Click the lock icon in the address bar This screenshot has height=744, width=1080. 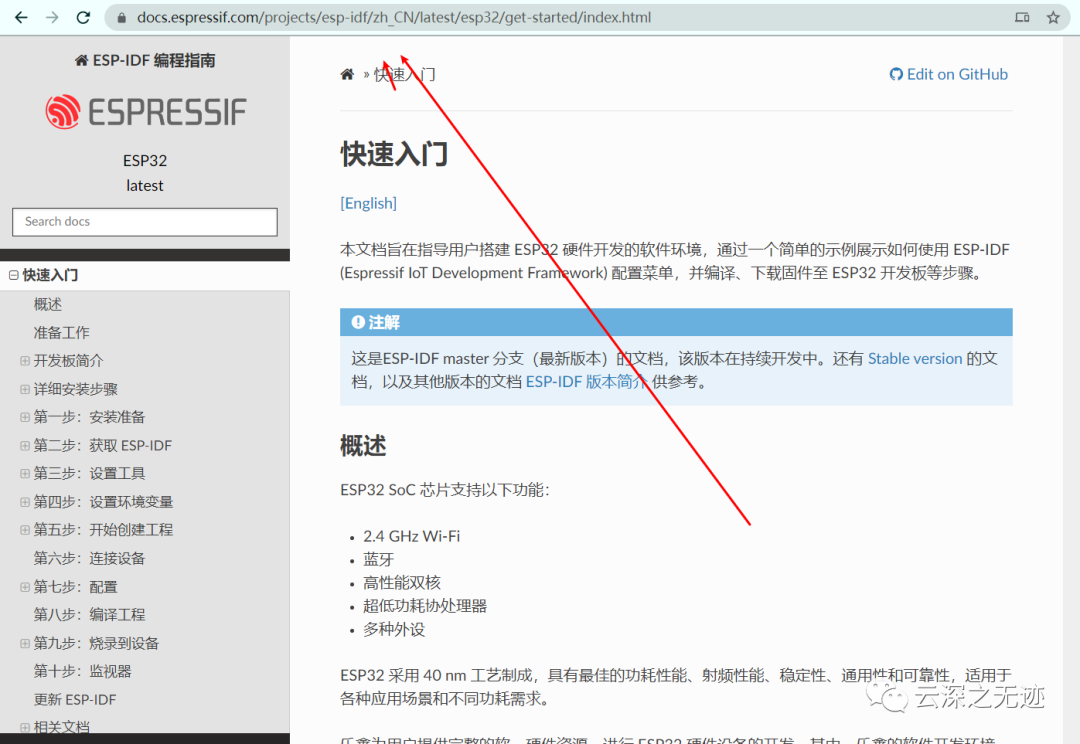[120, 17]
